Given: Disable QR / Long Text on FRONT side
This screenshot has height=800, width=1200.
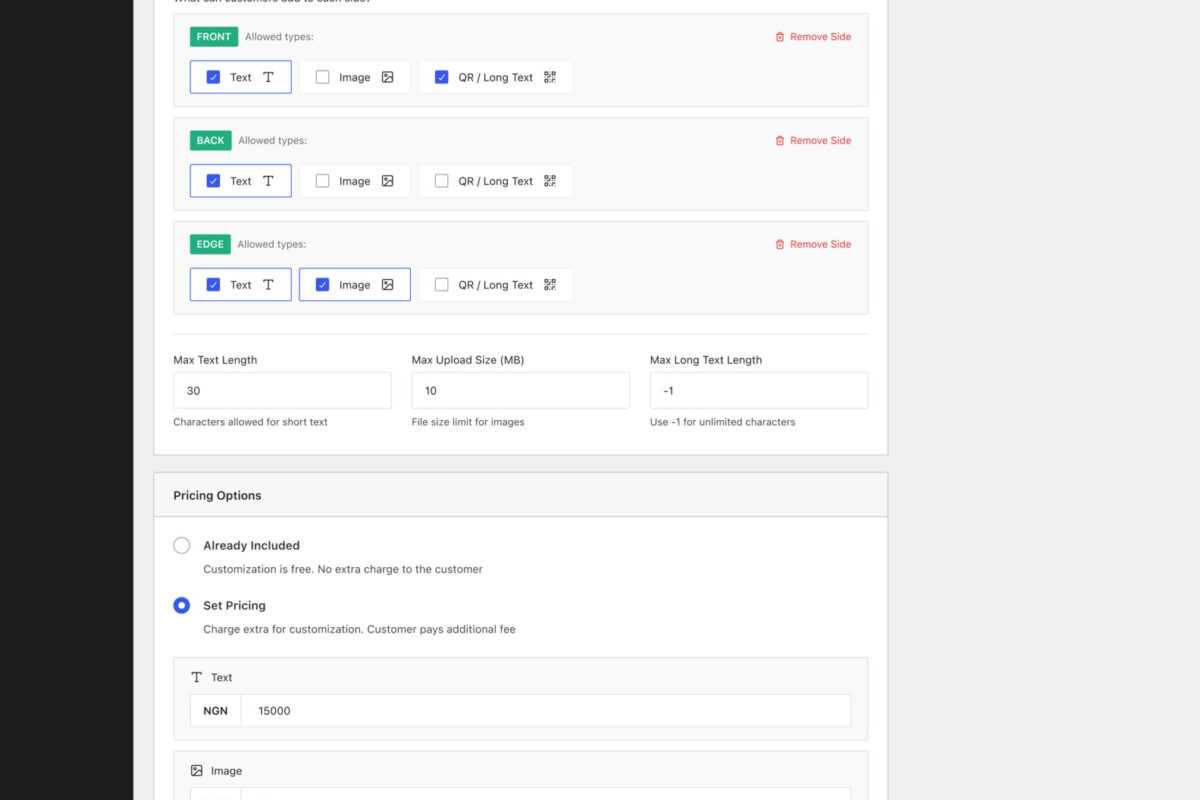Looking at the screenshot, I should pyautogui.click(x=441, y=77).
